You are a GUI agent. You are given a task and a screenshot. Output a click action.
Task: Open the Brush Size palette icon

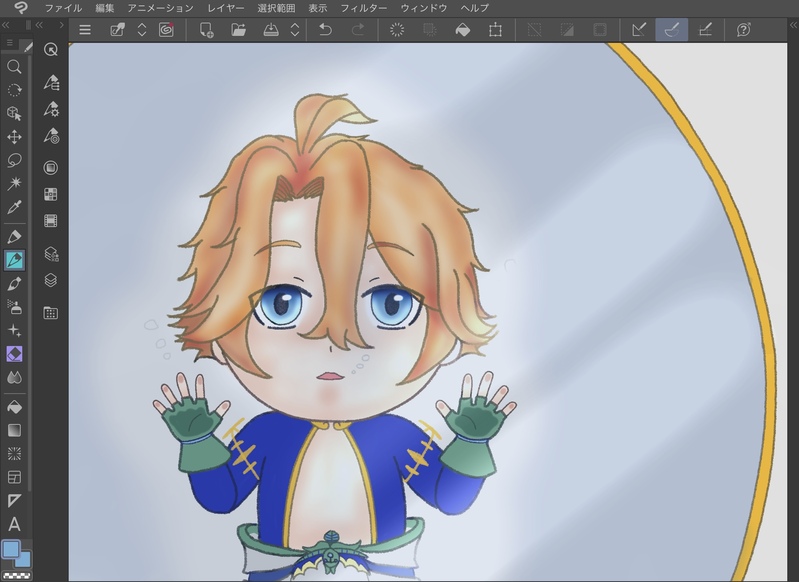51,137
